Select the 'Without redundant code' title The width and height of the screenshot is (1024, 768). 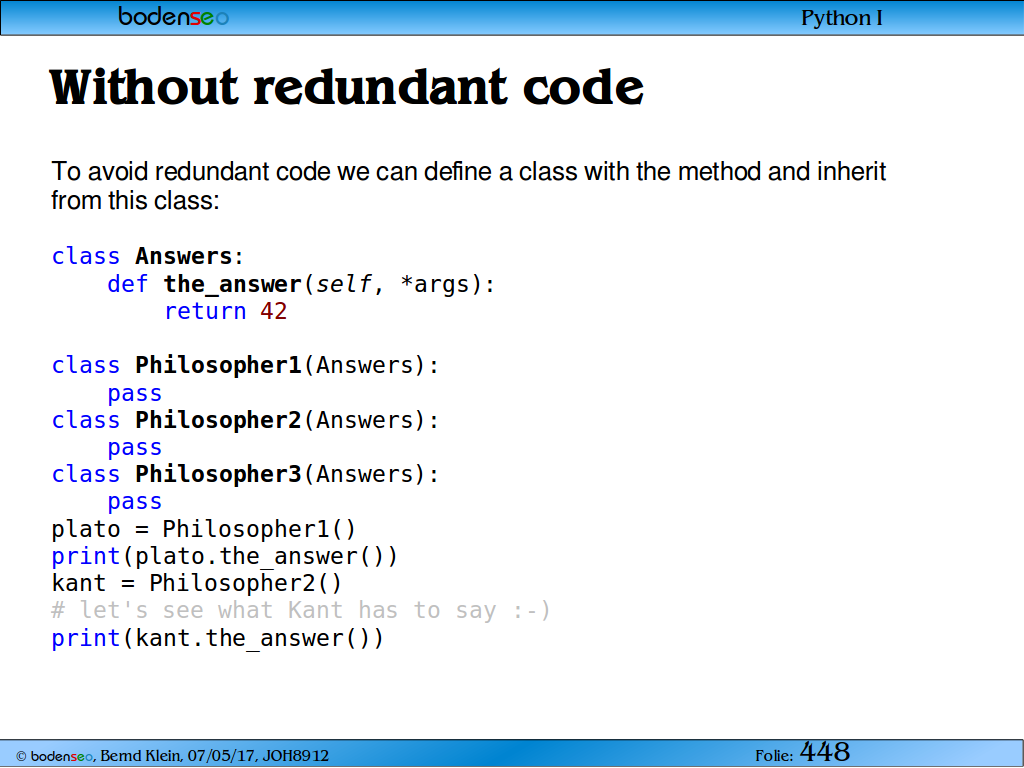(x=347, y=88)
